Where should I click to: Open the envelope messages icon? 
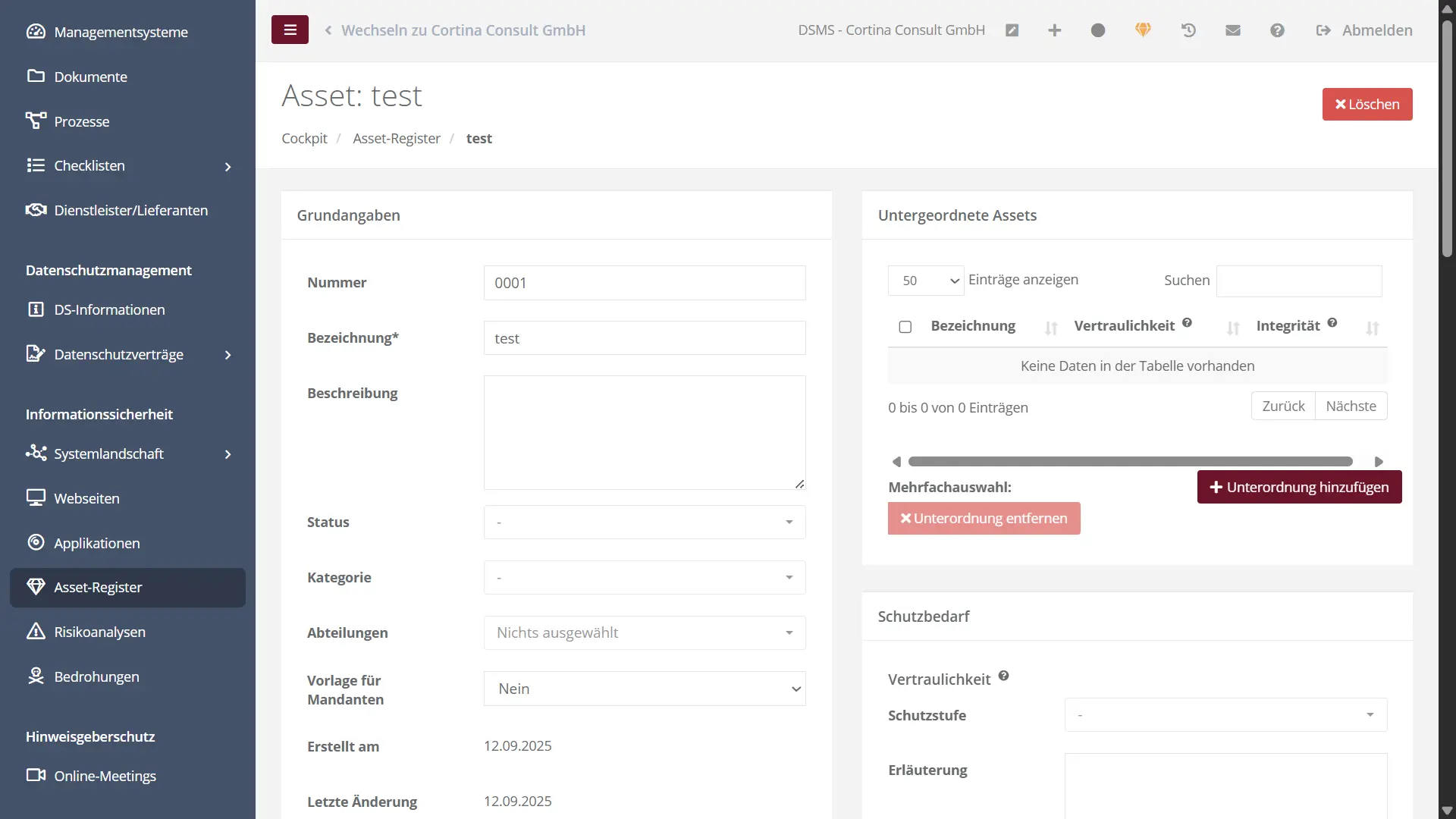pyautogui.click(x=1233, y=30)
